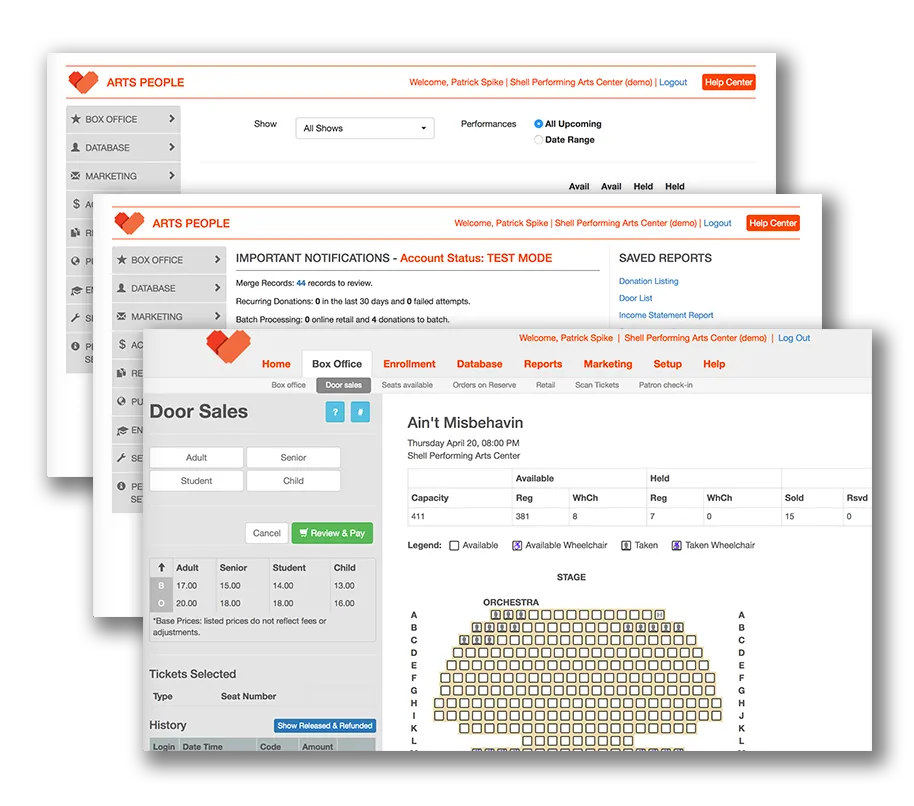Open the Database tab in front window
This screenshot has width=914, height=806.
tap(479, 364)
